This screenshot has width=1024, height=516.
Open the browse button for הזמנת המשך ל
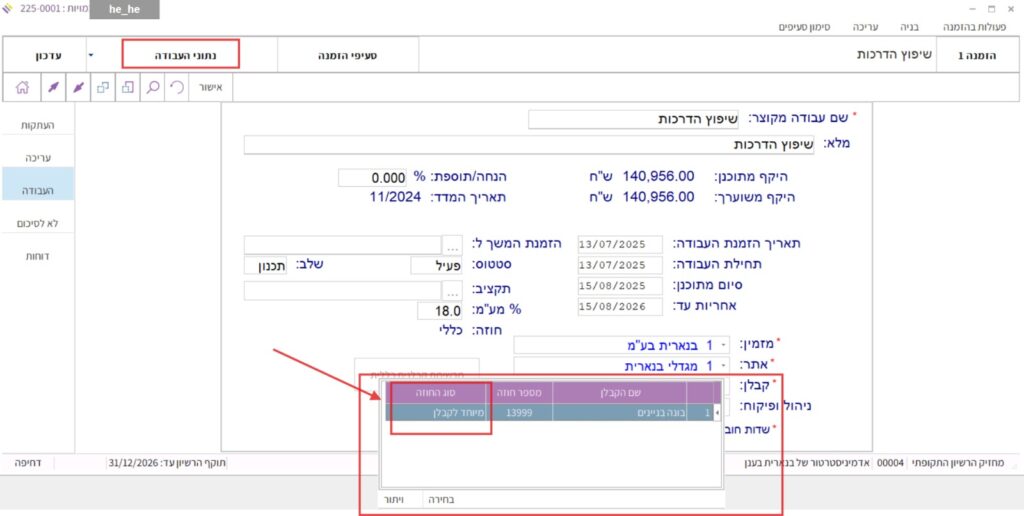[453, 245]
